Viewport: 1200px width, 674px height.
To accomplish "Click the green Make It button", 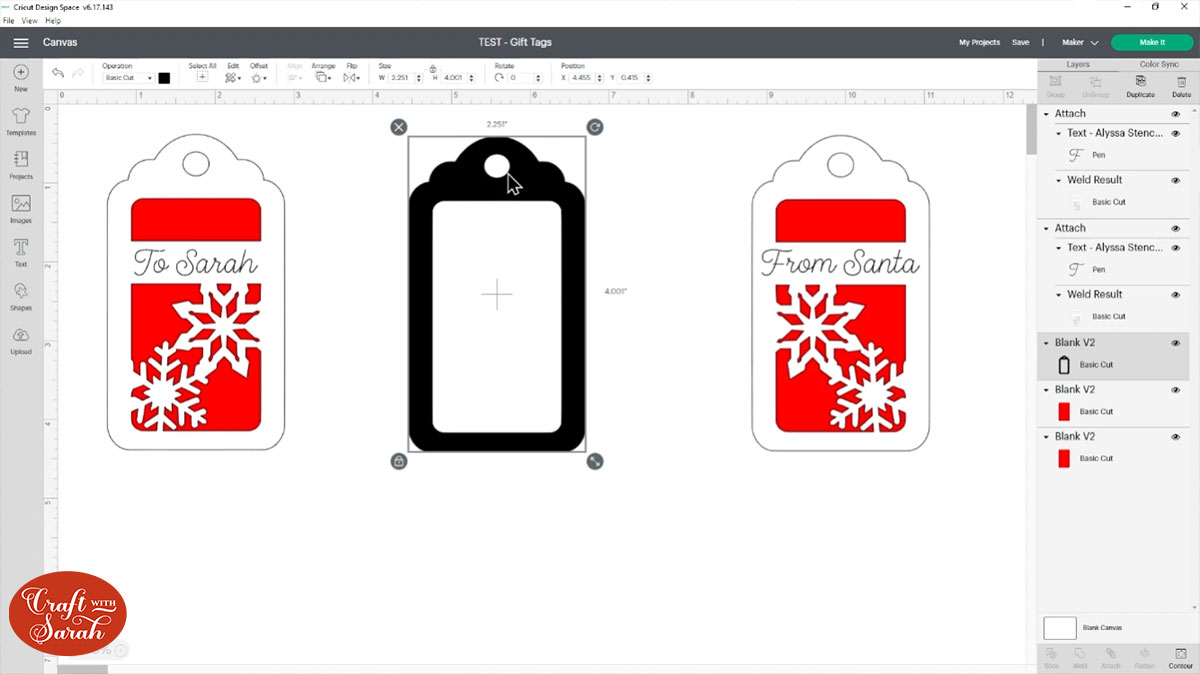I will pos(1152,43).
